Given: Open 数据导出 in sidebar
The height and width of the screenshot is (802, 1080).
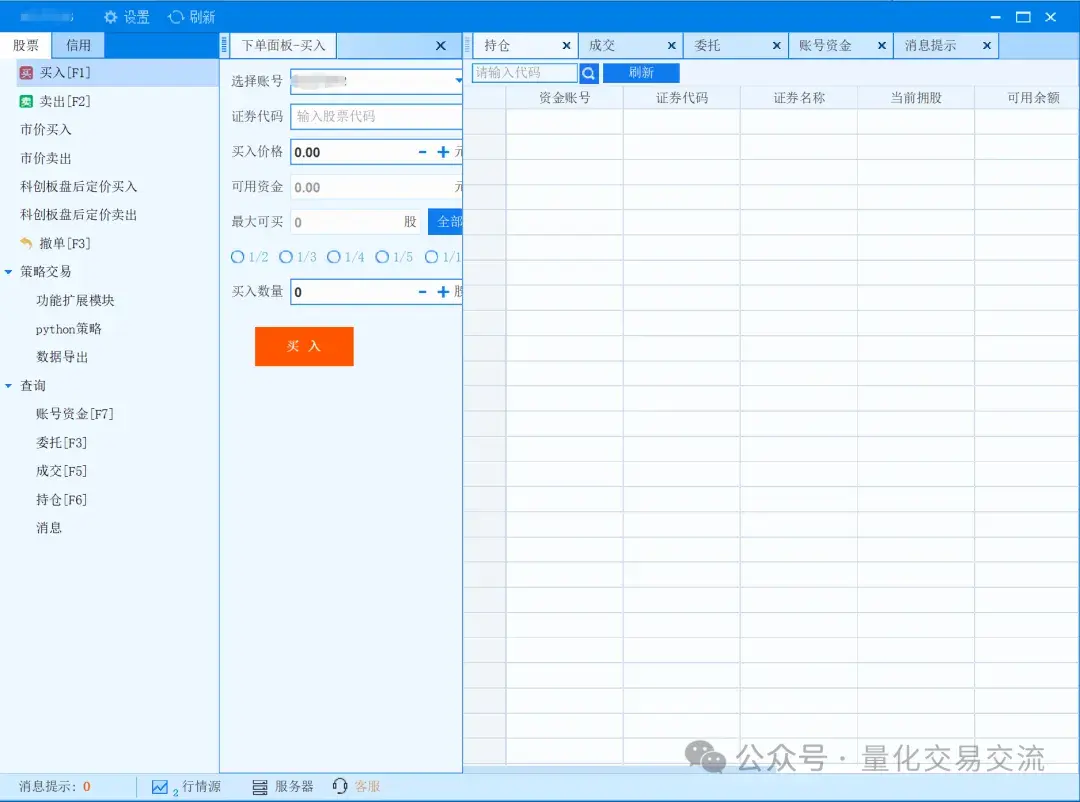Looking at the screenshot, I should point(62,357).
